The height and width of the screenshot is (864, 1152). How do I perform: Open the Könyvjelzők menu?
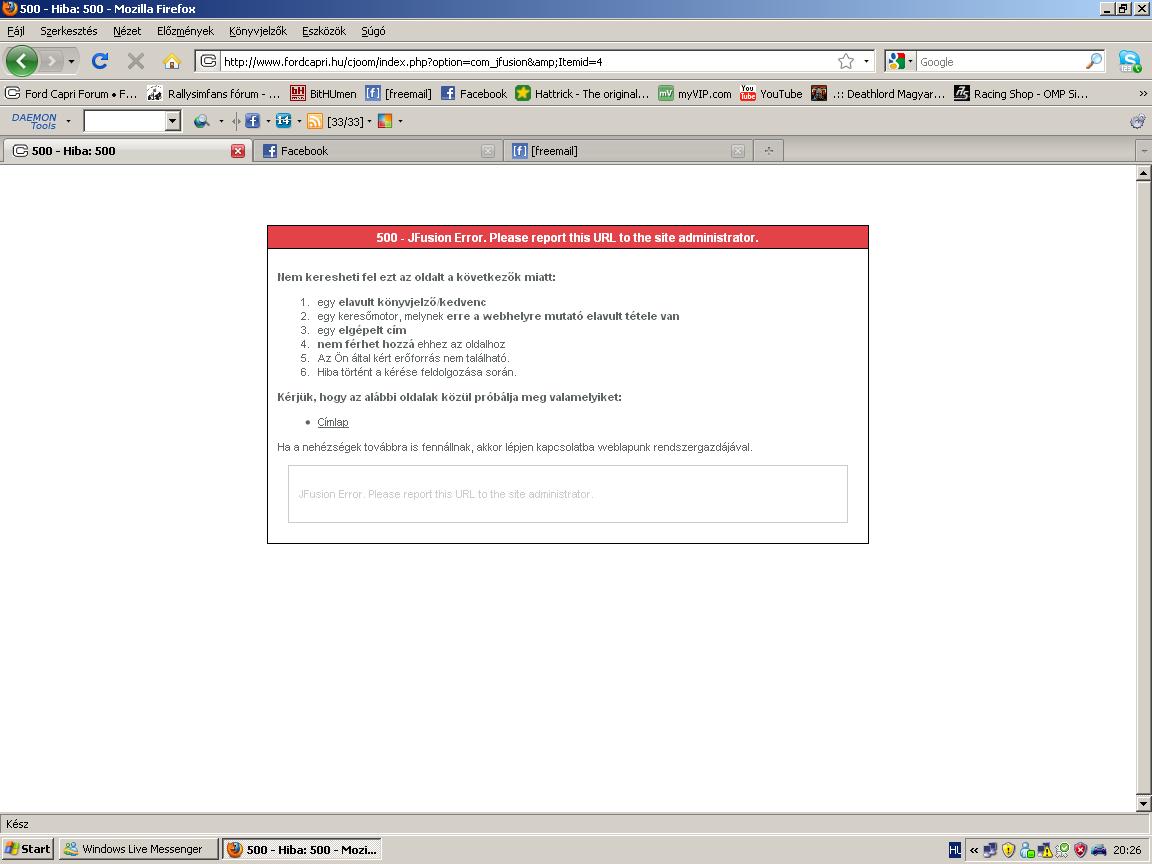tap(257, 31)
